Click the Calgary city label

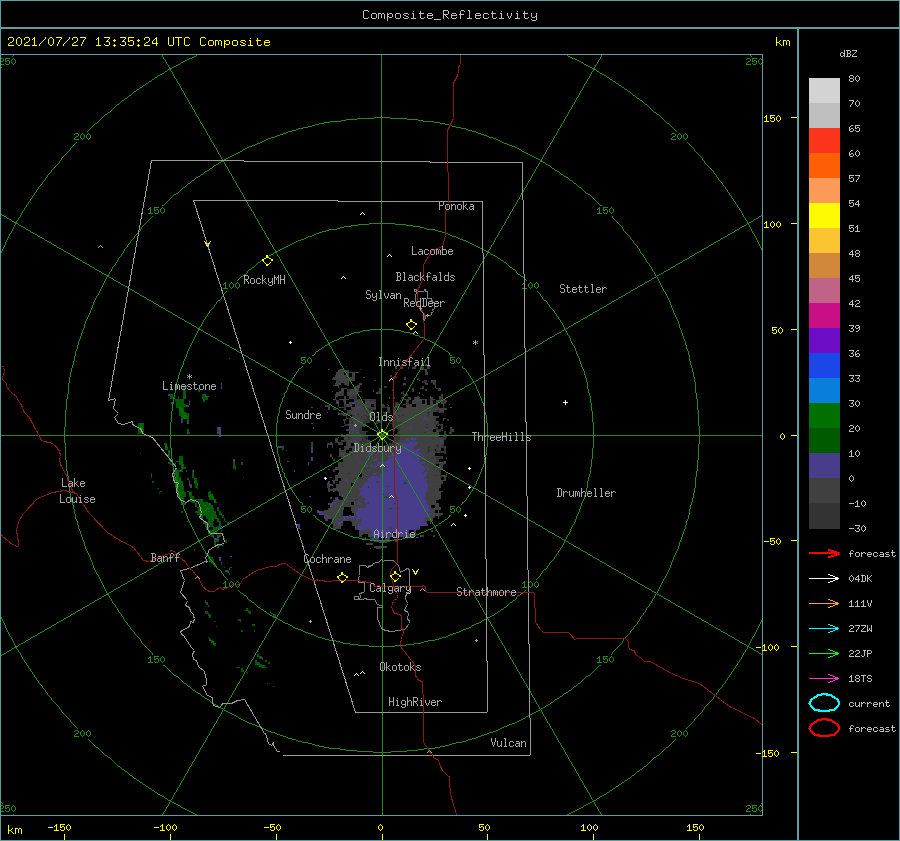[390, 588]
